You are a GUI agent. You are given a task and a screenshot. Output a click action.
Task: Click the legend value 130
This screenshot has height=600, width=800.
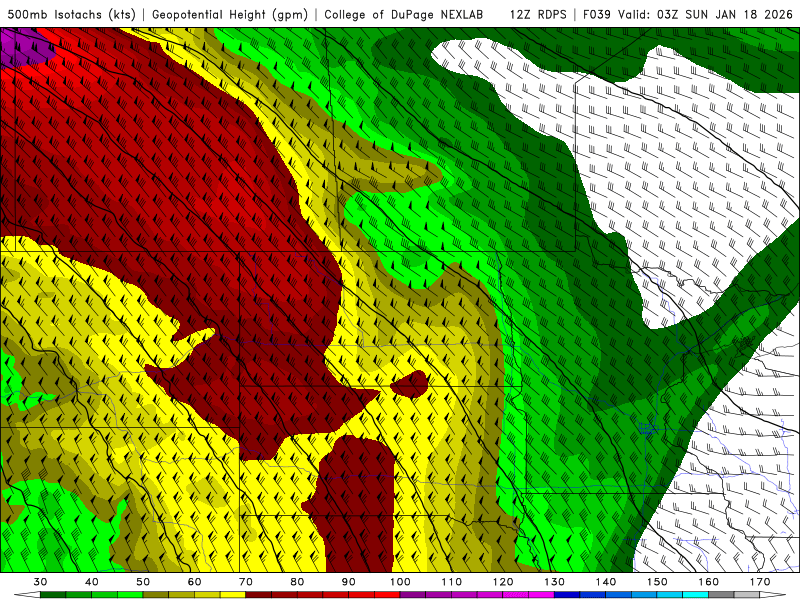[x=554, y=582]
